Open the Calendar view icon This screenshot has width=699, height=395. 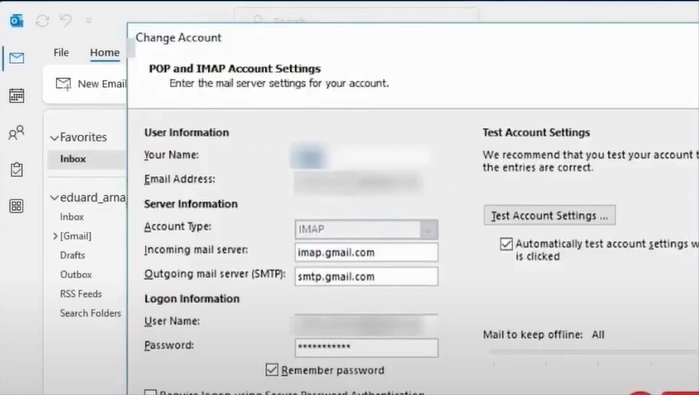coord(17,95)
